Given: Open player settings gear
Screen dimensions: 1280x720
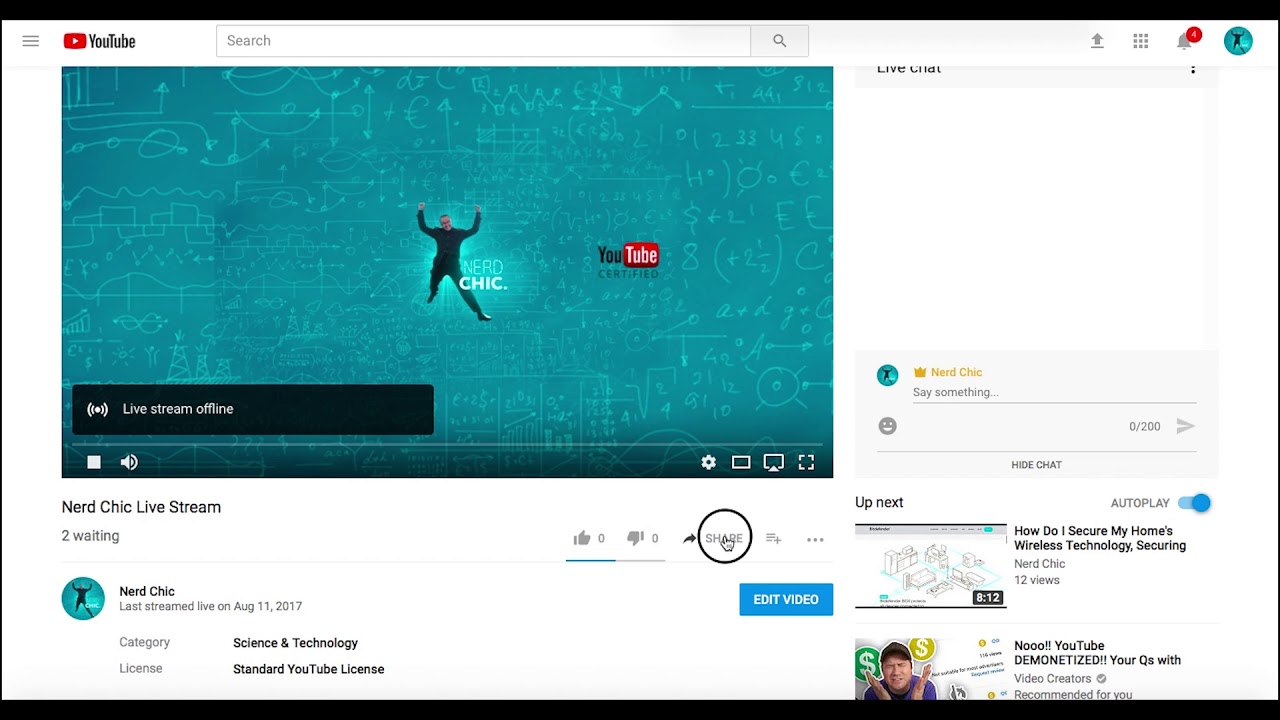Looking at the screenshot, I should [x=709, y=462].
